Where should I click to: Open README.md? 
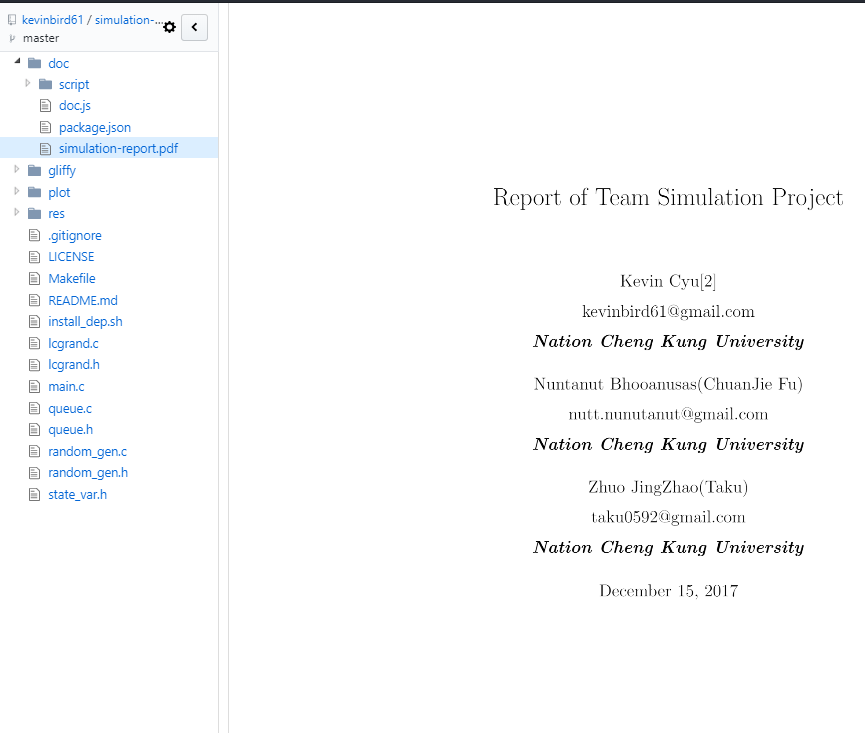83,301
